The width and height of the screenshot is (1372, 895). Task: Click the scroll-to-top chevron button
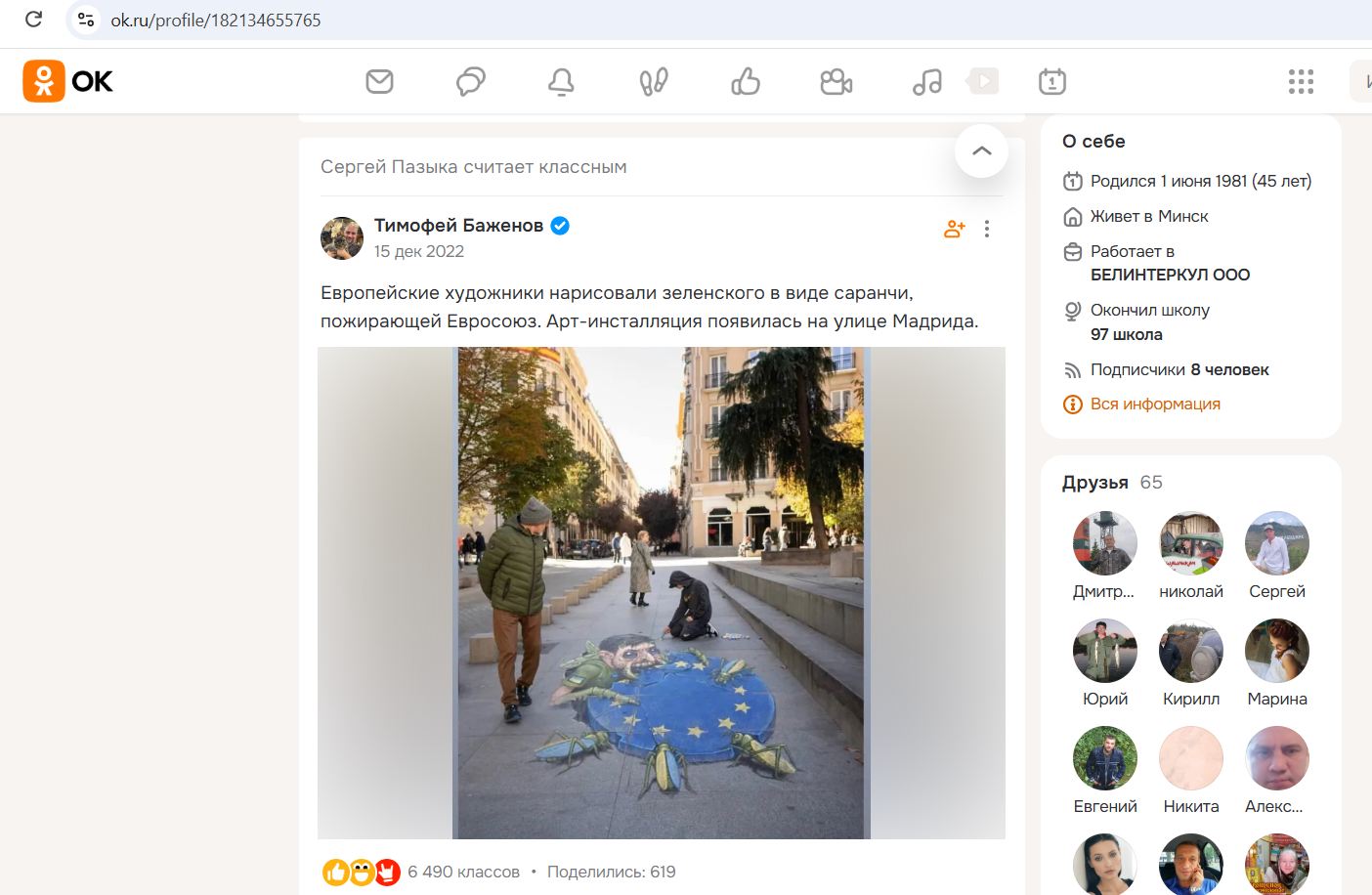(982, 150)
